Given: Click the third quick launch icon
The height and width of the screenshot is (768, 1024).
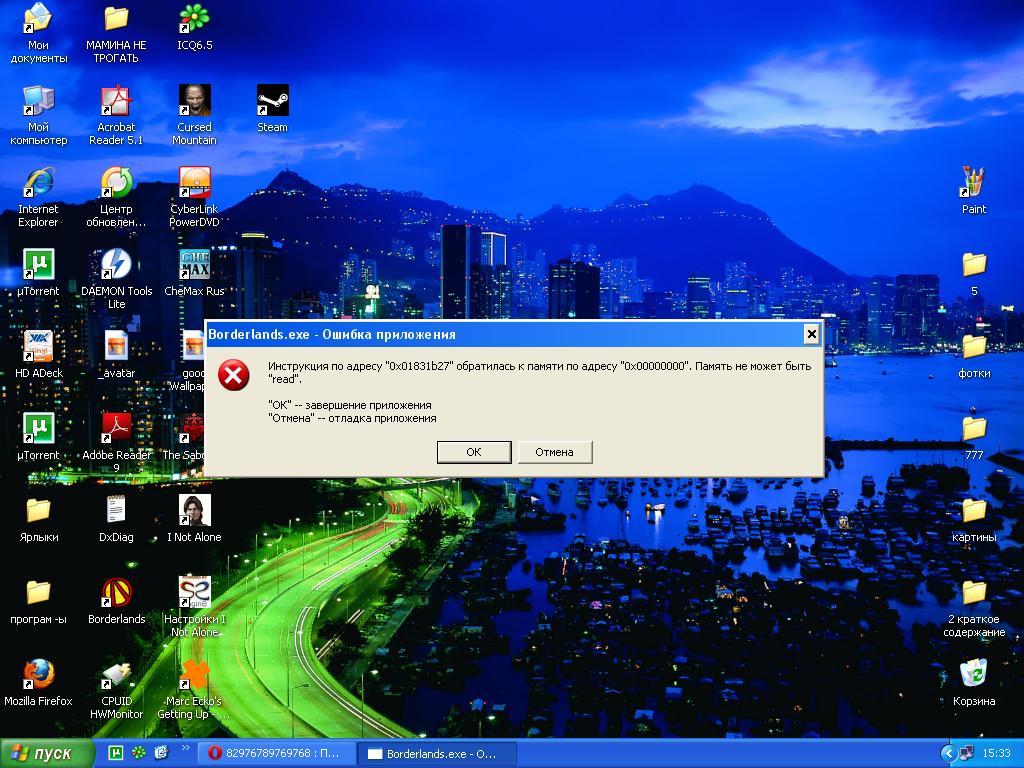Looking at the screenshot, I should coord(161,753).
